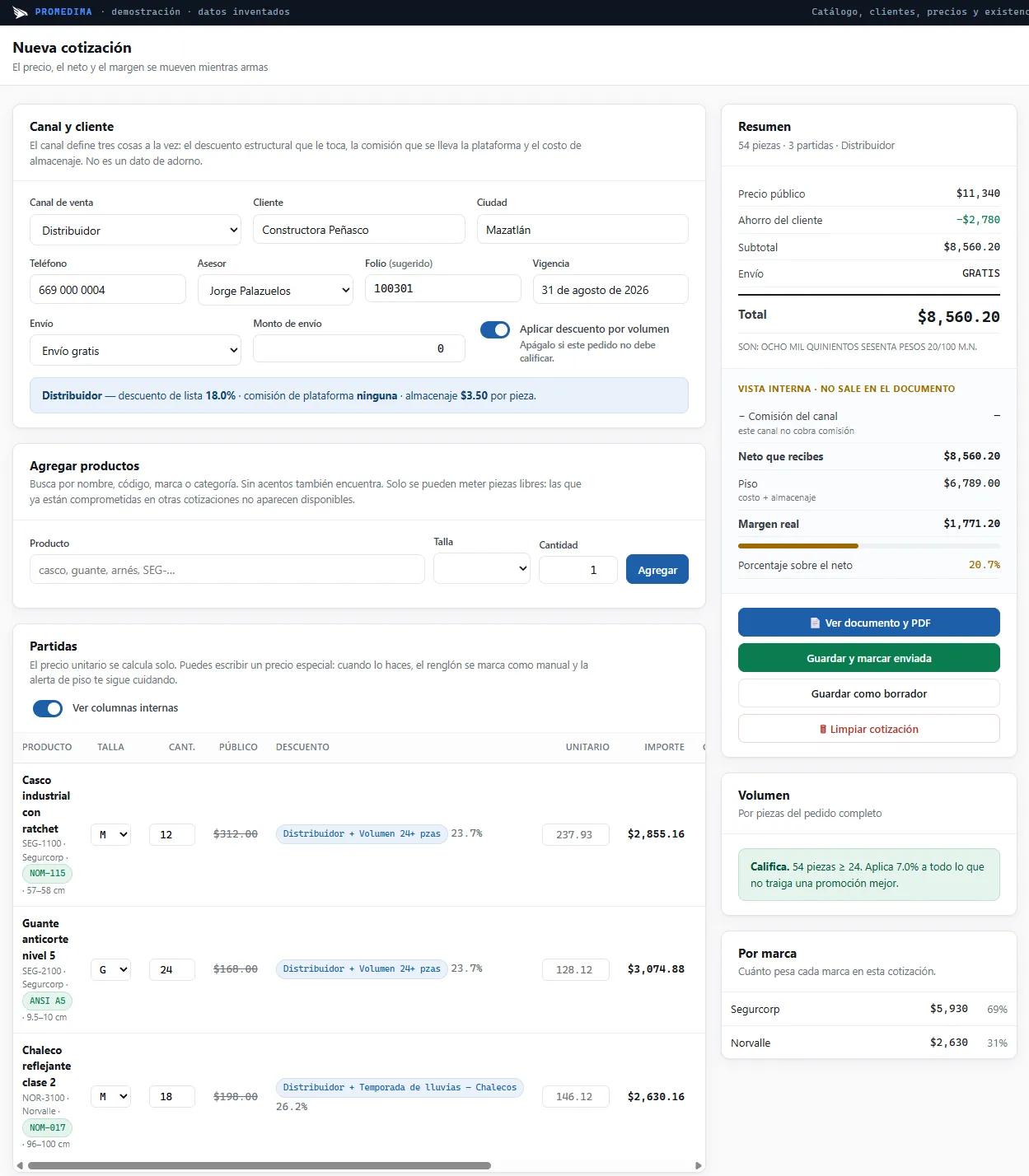Click quantity field 18 for Chaleco reflejante

coord(172,1096)
